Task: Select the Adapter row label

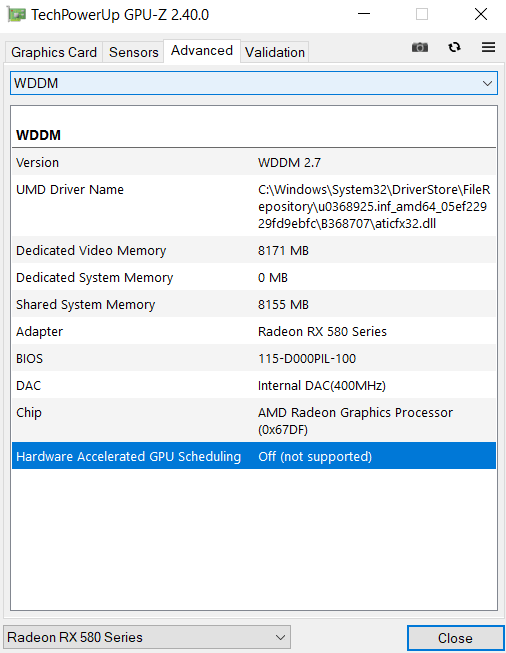Action: (40, 332)
